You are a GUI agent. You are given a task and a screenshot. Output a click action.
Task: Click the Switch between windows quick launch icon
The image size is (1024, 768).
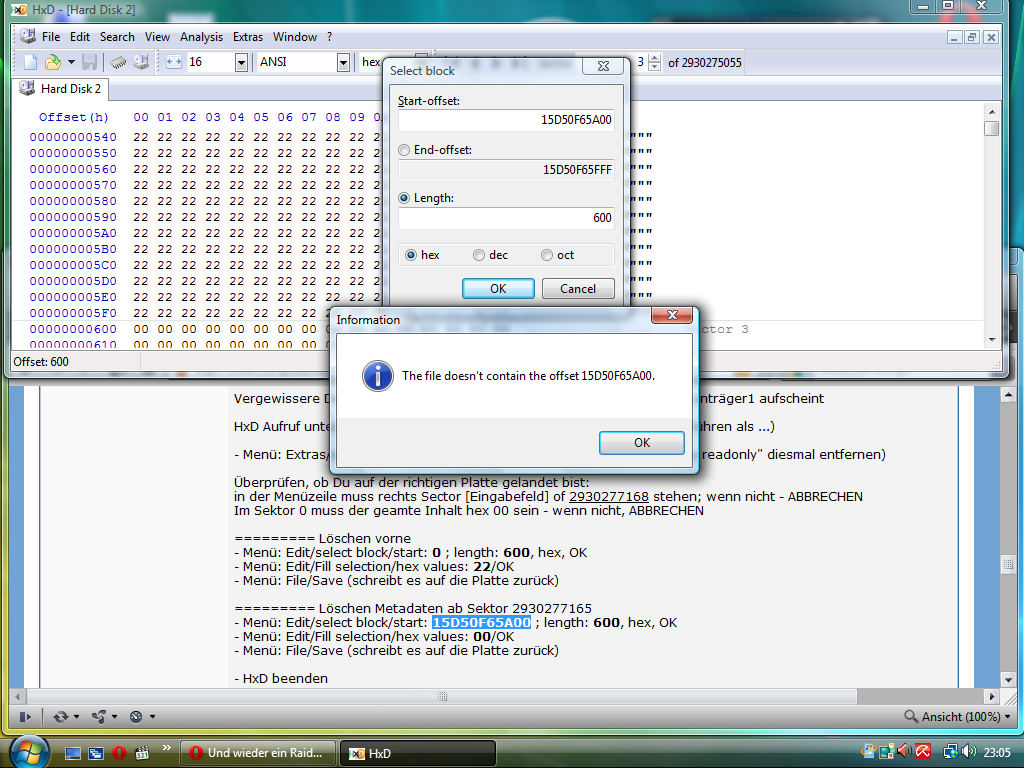[96, 753]
